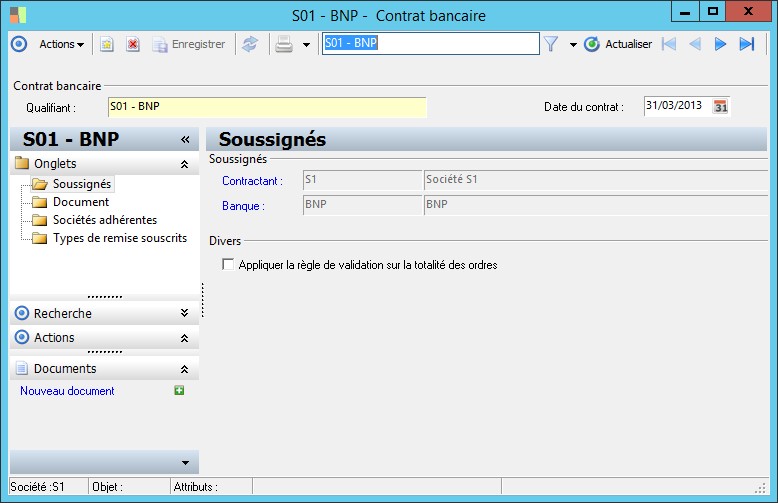
Task: Collapse the Actions side panel section
Action: [x=185, y=338]
